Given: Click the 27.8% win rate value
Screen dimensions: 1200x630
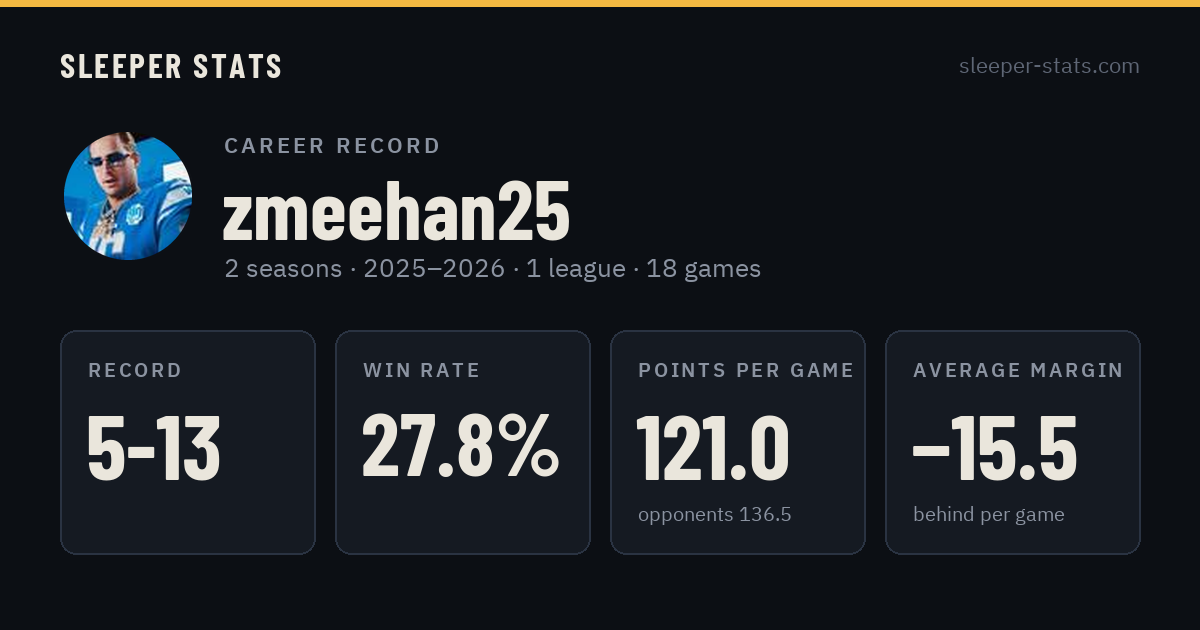Looking at the screenshot, I should pos(460,445).
